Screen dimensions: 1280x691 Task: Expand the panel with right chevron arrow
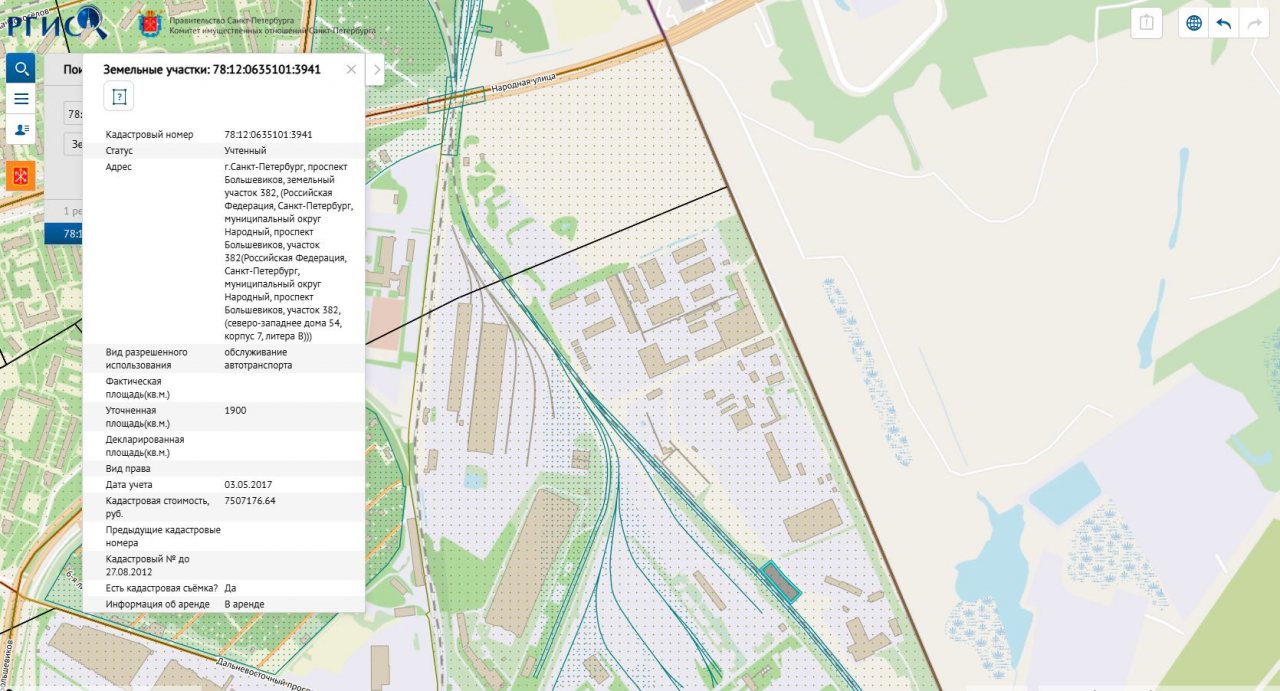(376, 69)
